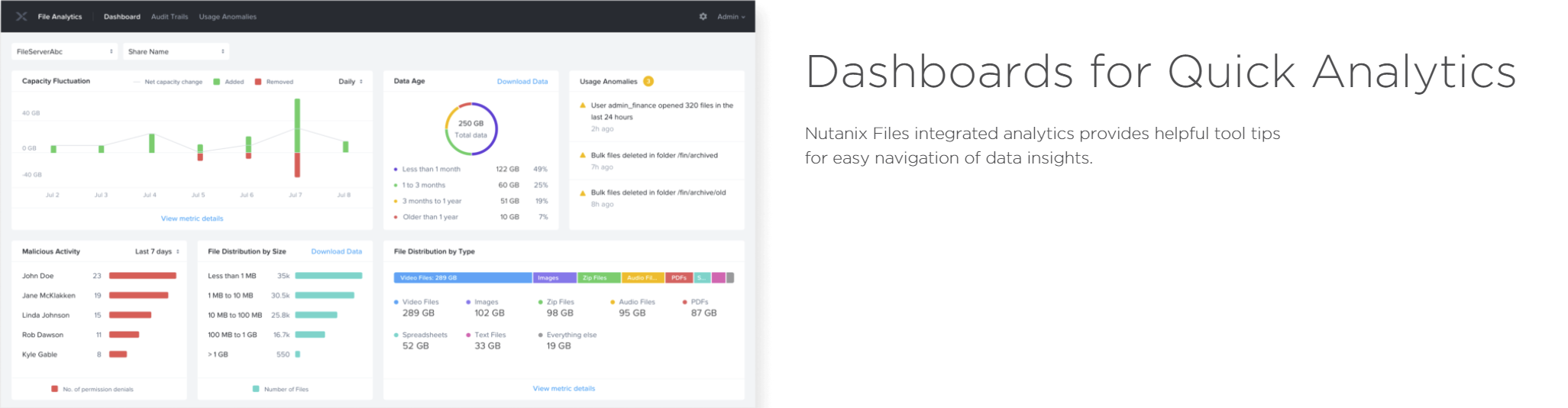
Task: Click the 1 to 3 months legend row
Action: (470, 185)
